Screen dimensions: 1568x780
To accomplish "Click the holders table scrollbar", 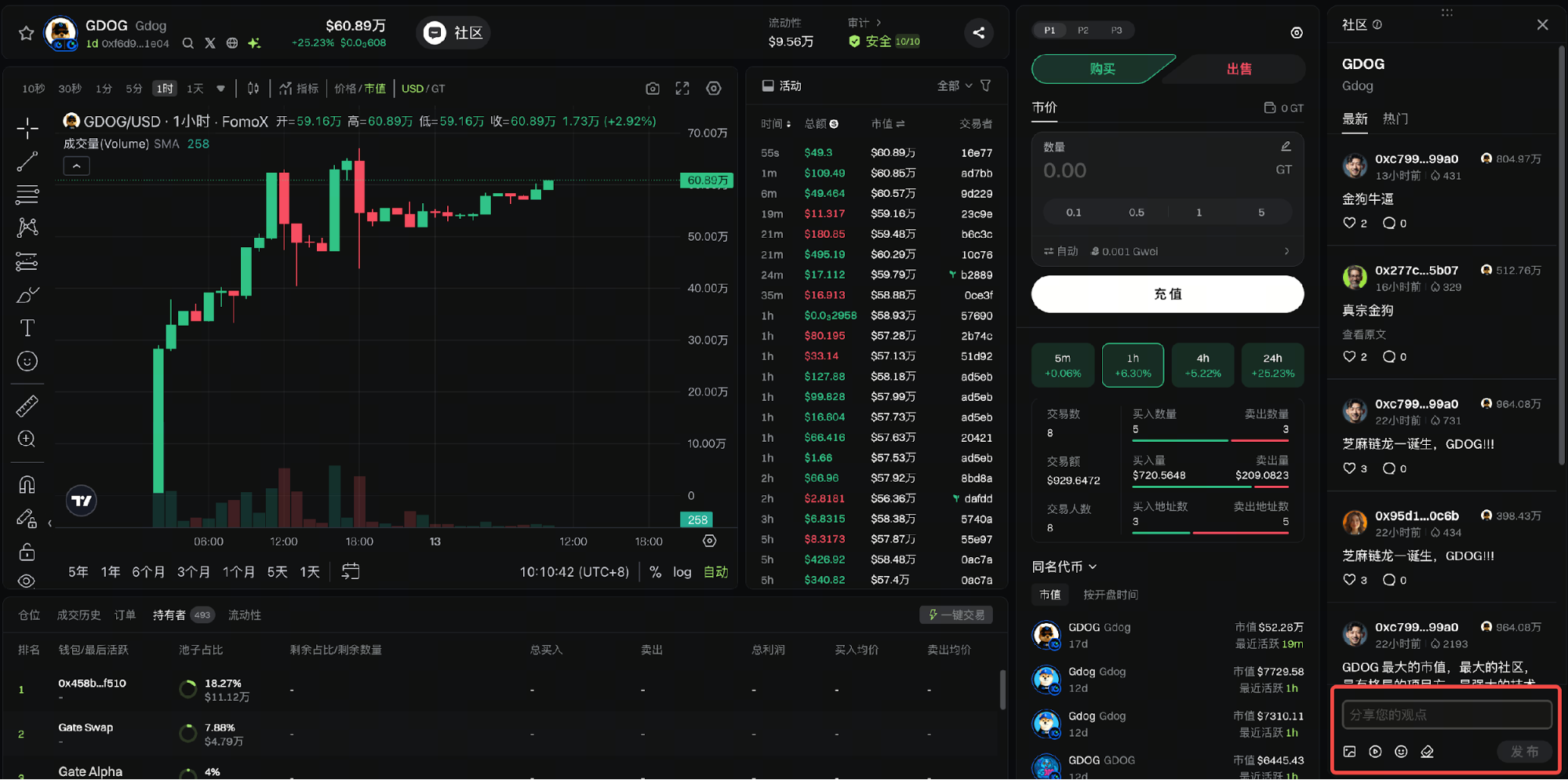I will coord(1002,690).
